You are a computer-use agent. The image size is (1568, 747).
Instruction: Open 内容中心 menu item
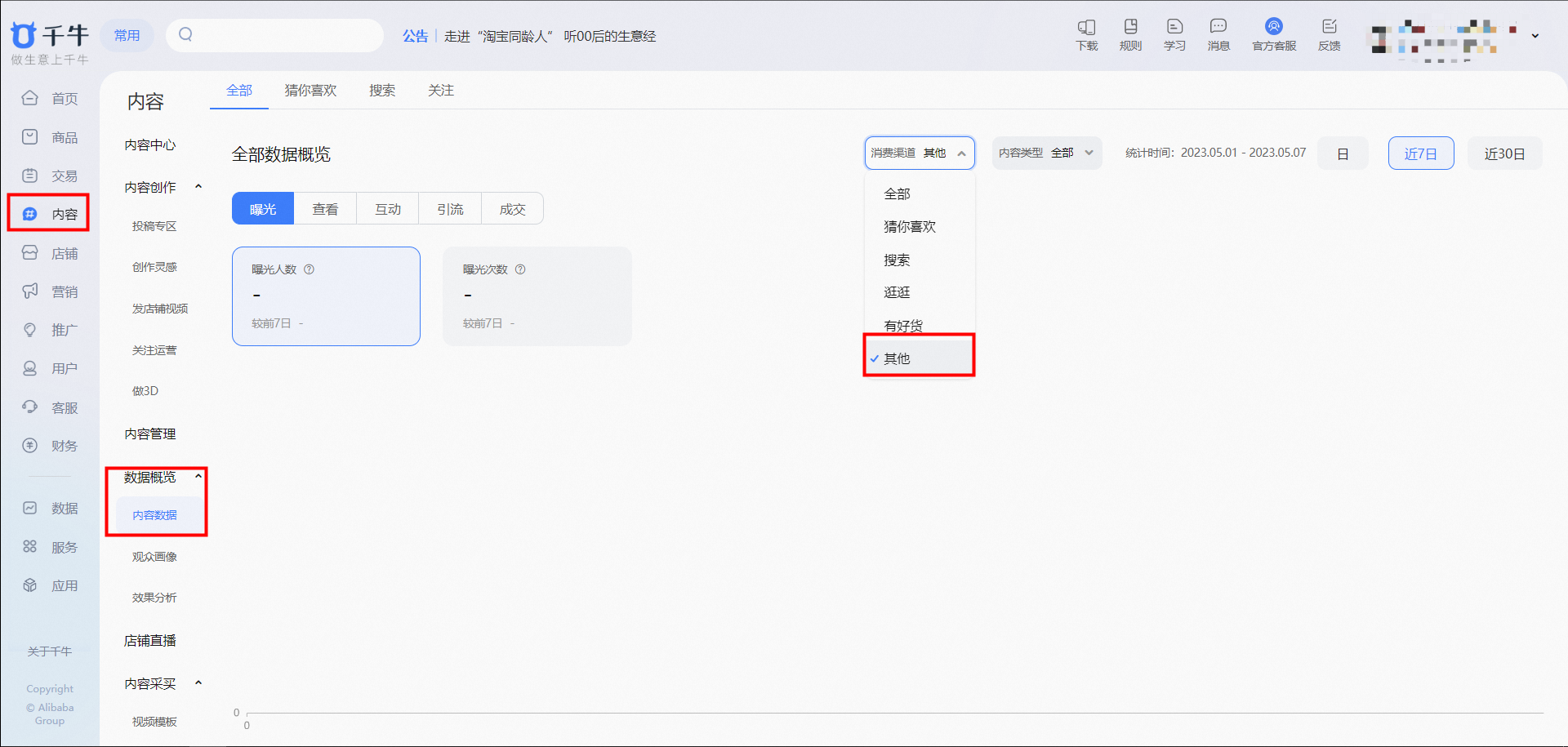click(x=150, y=145)
